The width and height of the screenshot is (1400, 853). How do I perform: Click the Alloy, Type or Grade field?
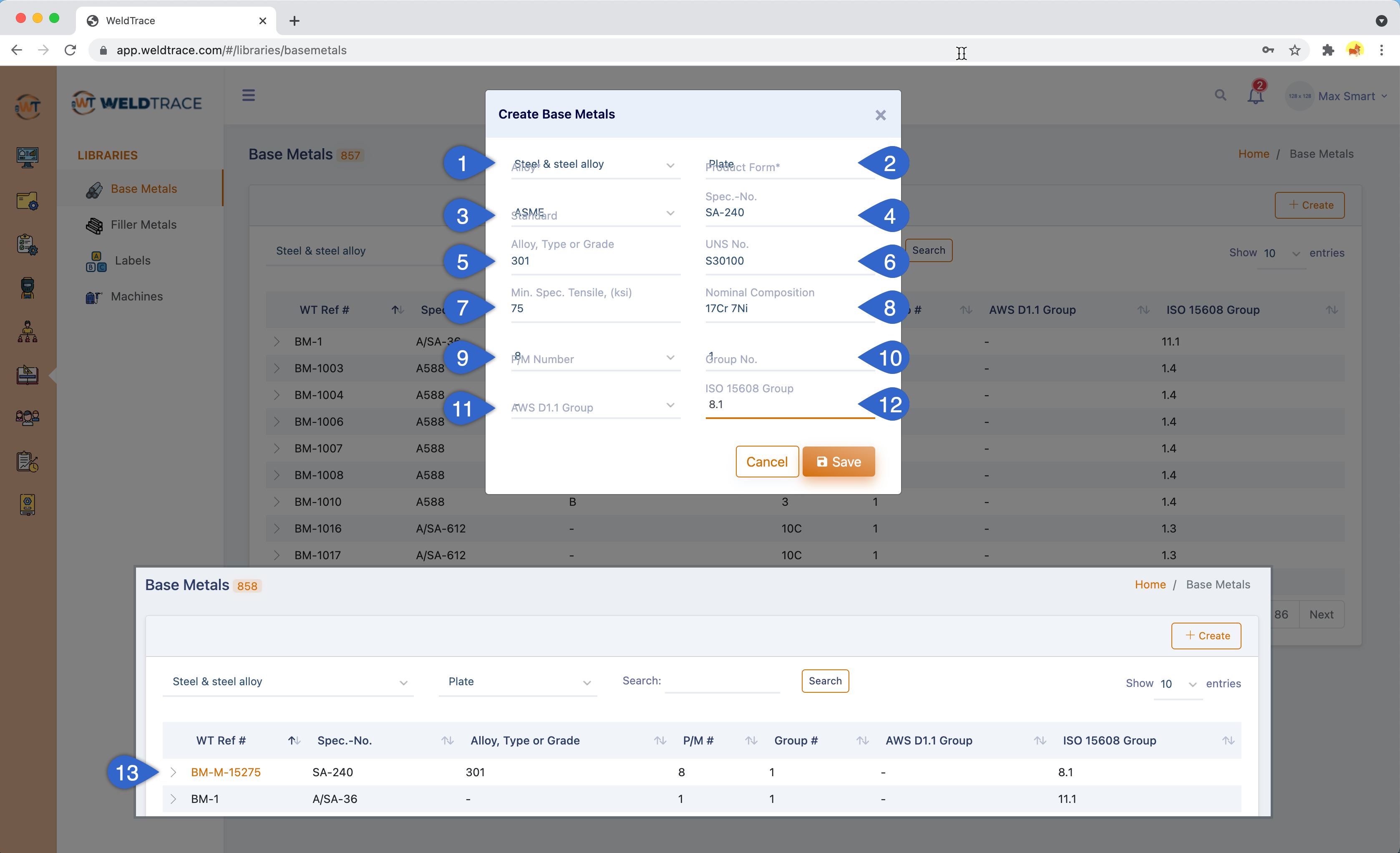[595, 261]
